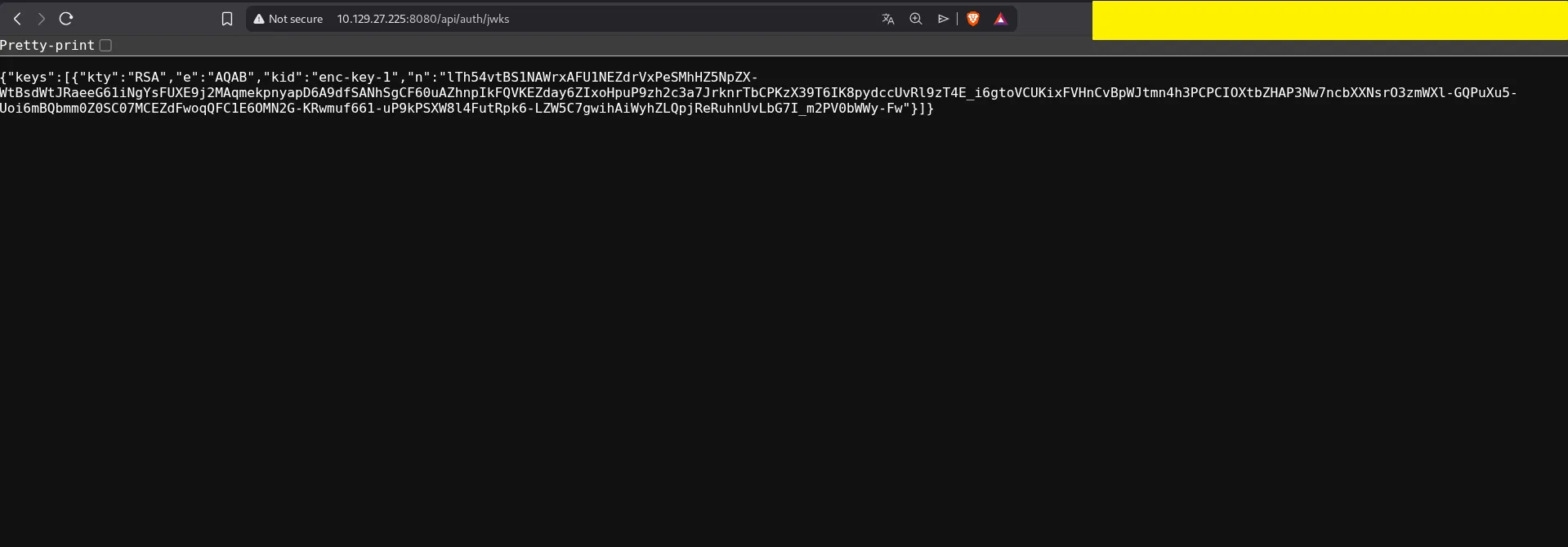Click the "RSA" kty value
This screenshot has height=547, width=1568.
(146, 78)
